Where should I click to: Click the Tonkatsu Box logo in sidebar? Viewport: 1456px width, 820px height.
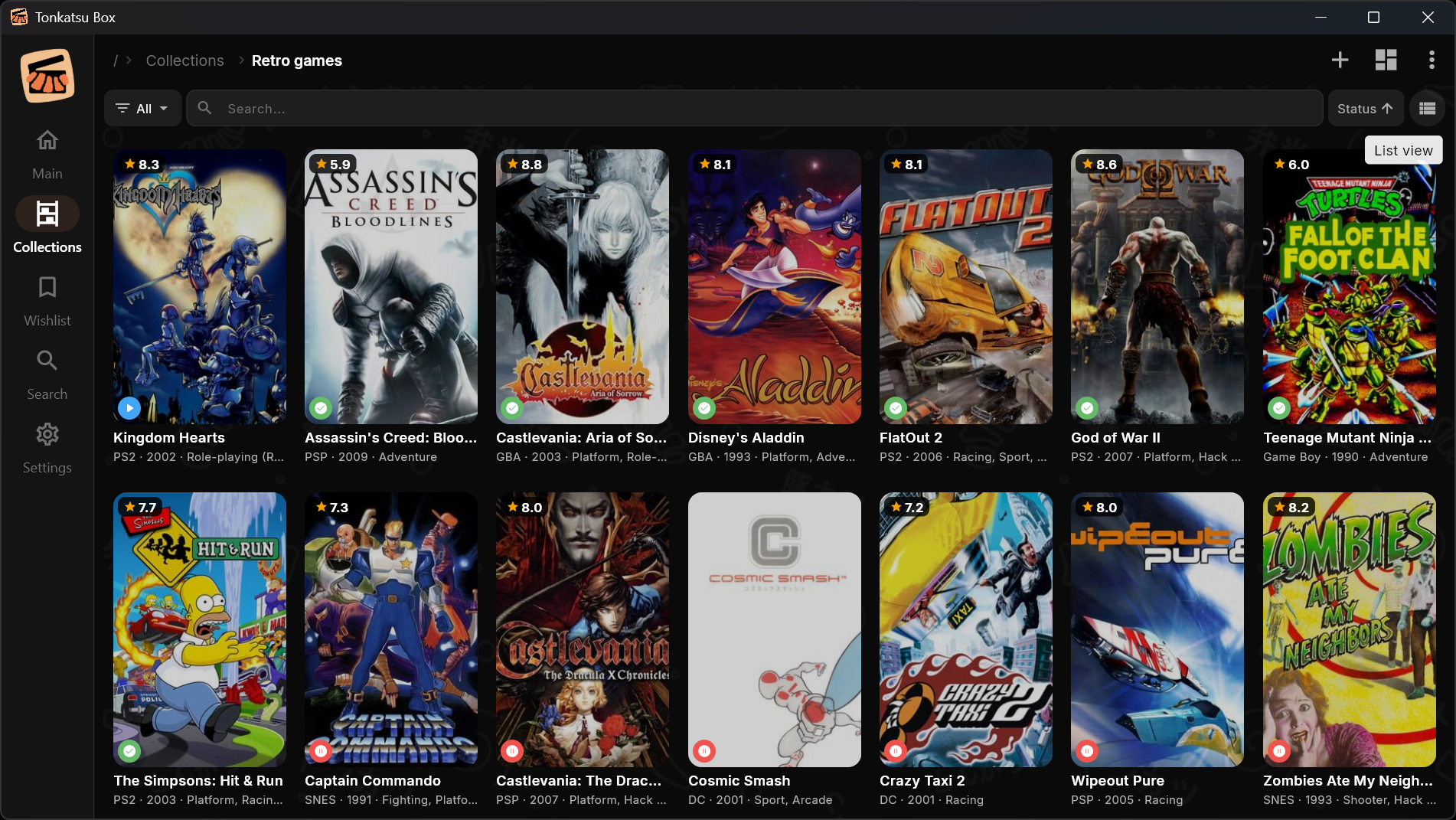[x=47, y=76]
